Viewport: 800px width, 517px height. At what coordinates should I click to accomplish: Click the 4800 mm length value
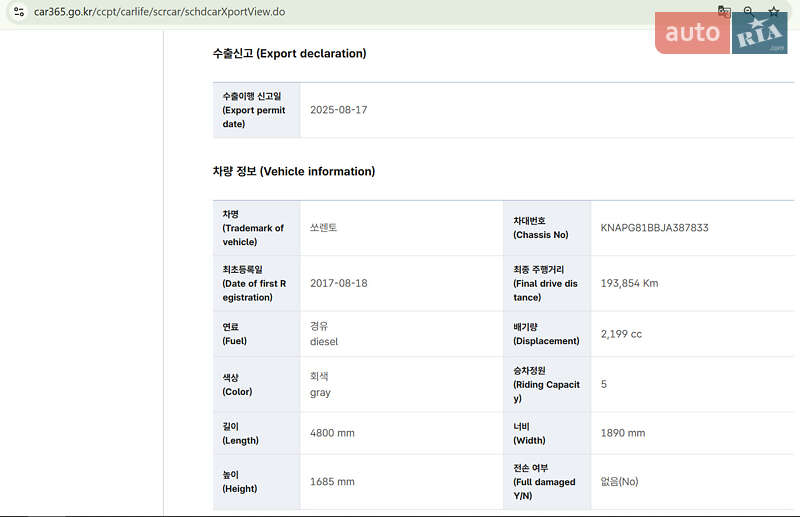332,433
